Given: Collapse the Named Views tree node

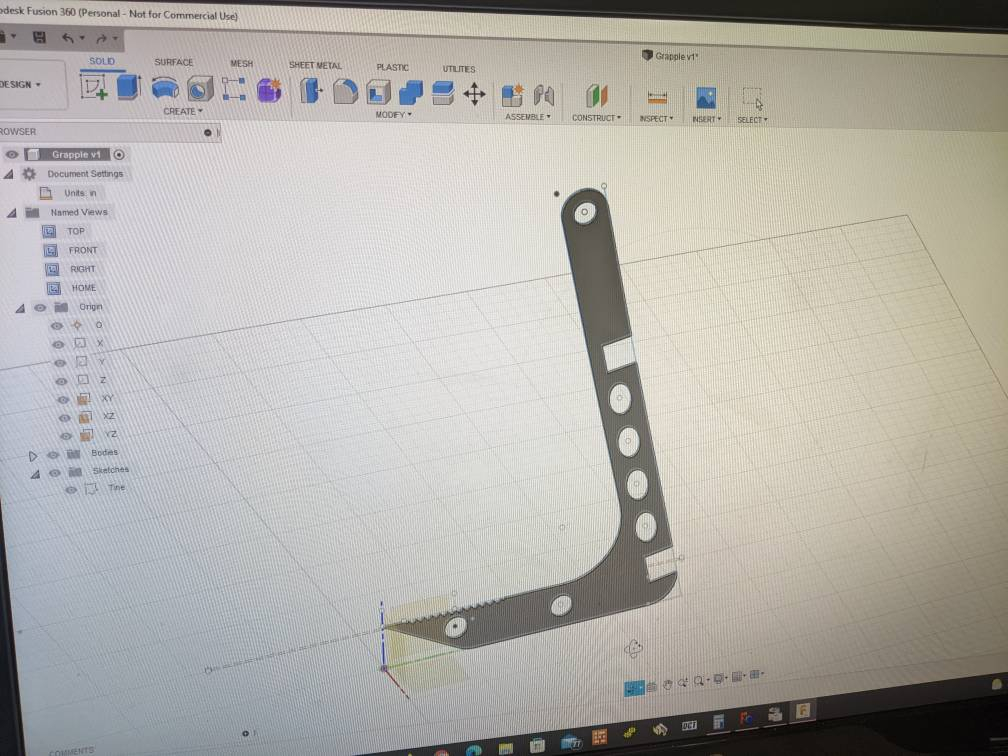Looking at the screenshot, I should coord(11,212).
